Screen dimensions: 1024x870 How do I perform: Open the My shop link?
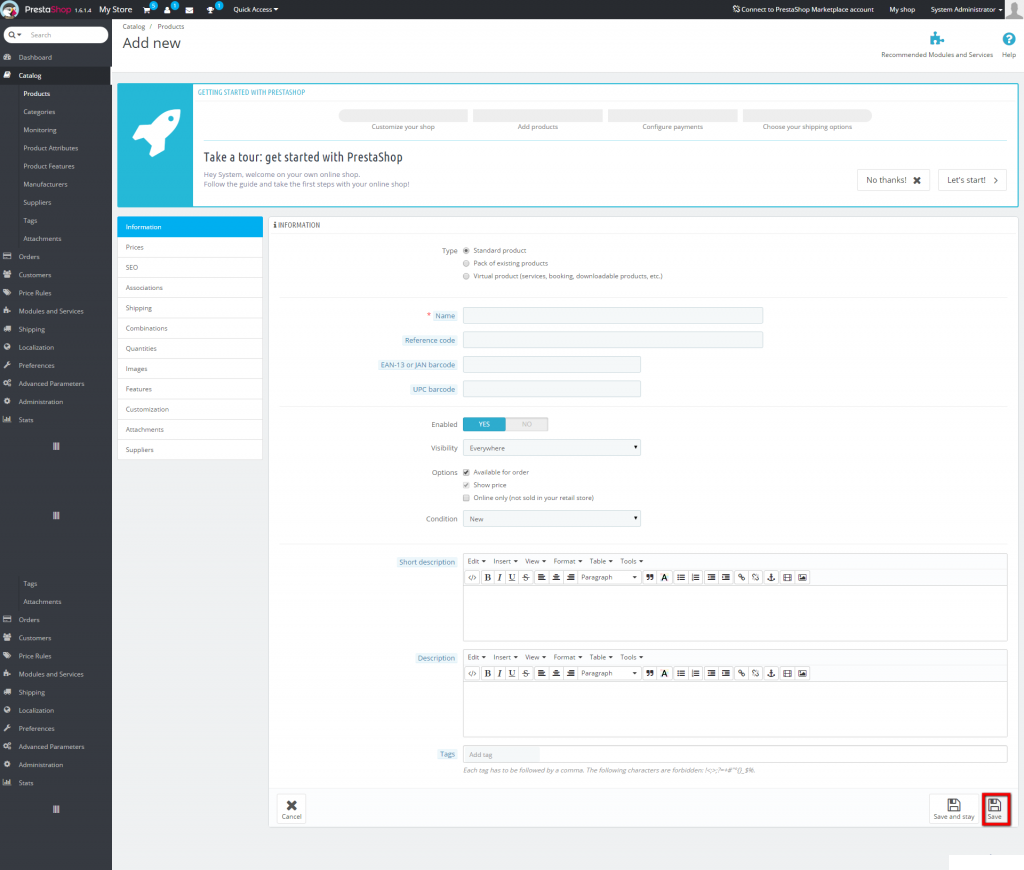(x=902, y=10)
